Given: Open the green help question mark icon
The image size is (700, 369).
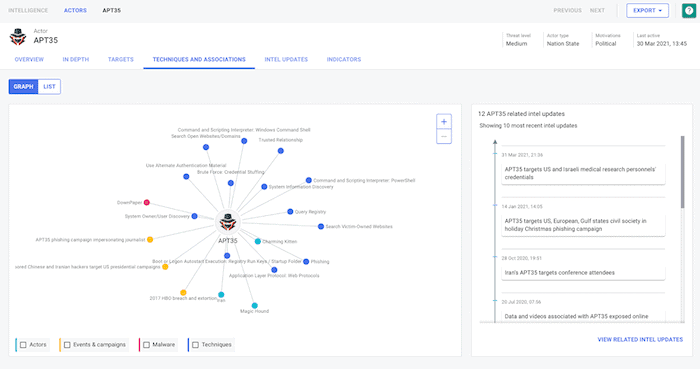Looking at the screenshot, I should tap(689, 10).
